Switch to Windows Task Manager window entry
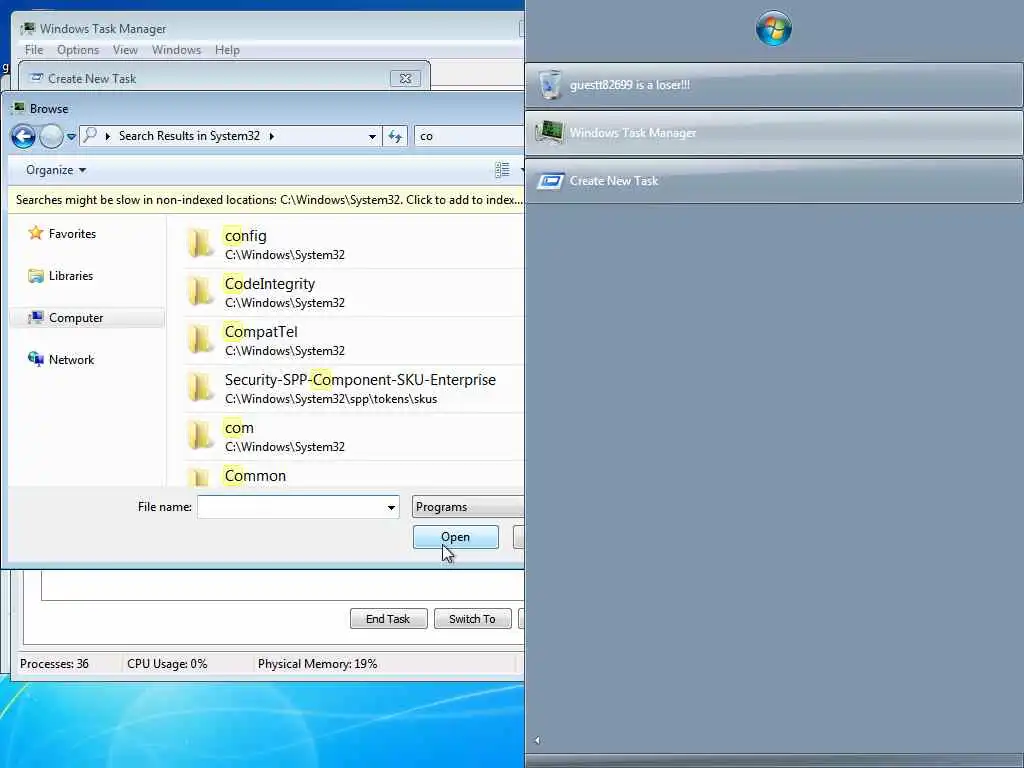The image size is (1024, 768). pos(774,133)
